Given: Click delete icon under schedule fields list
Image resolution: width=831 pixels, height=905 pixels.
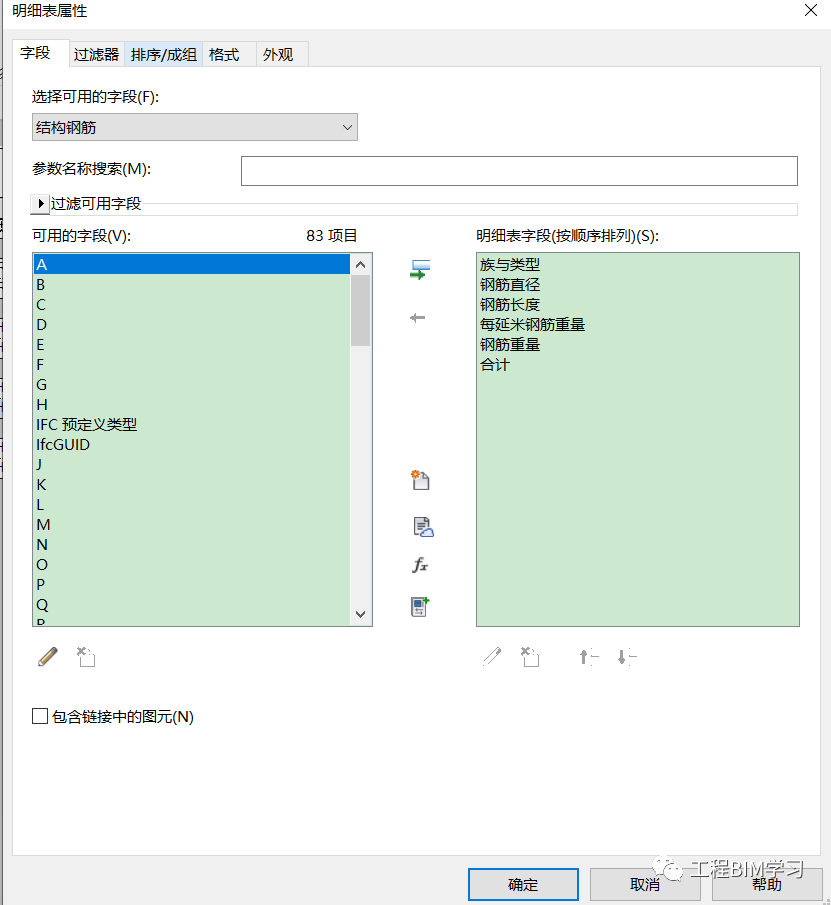Looking at the screenshot, I should pos(530,657).
